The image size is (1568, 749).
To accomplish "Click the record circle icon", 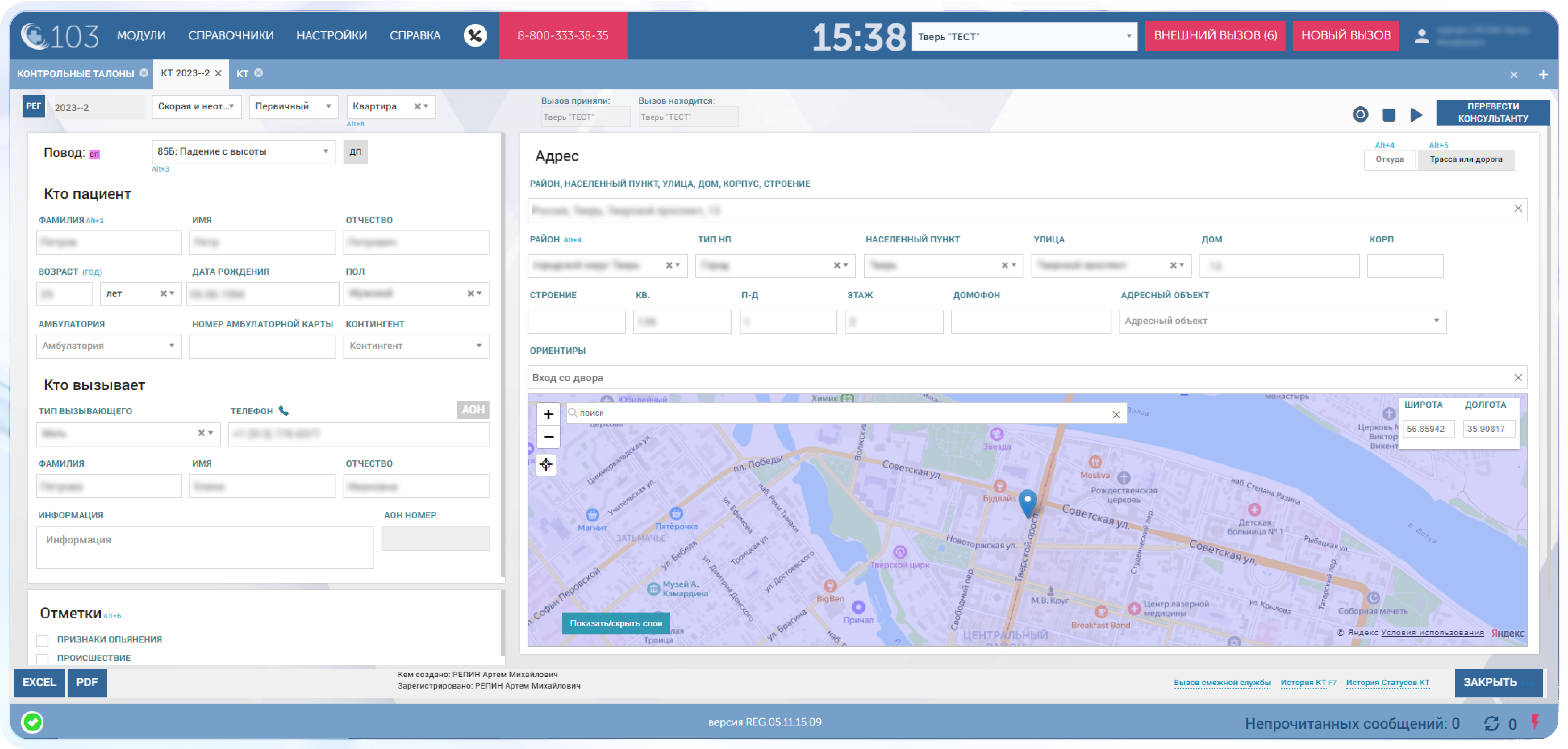I will pos(1360,114).
